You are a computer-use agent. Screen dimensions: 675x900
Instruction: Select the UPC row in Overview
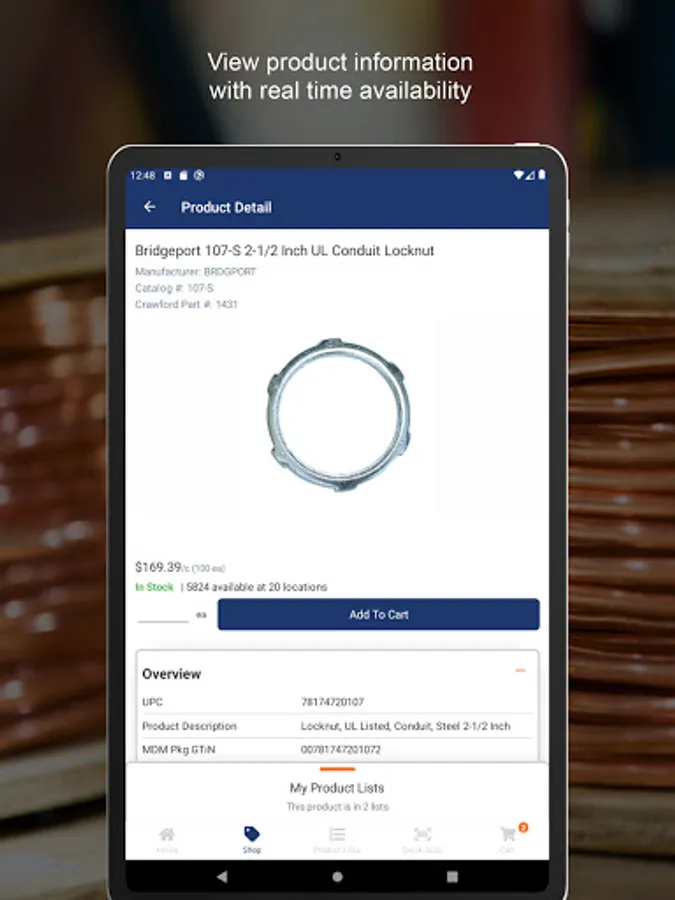[338, 701]
